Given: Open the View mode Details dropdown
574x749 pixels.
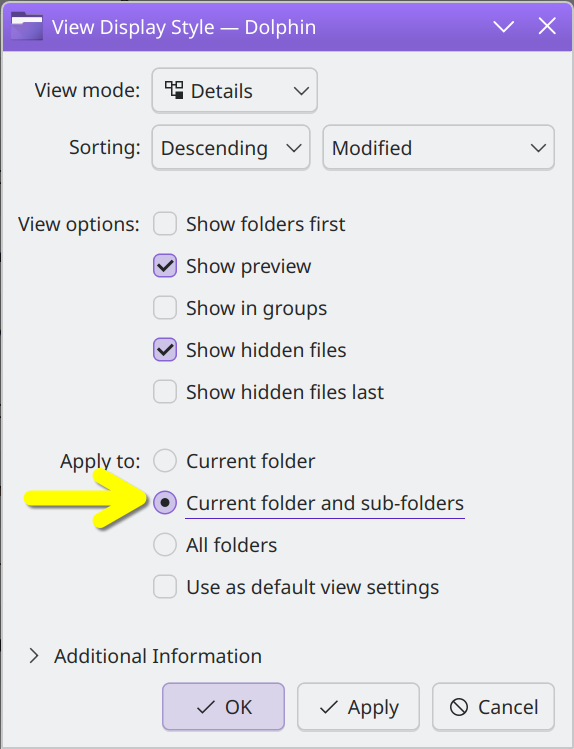Looking at the screenshot, I should click(x=234, y=91).
